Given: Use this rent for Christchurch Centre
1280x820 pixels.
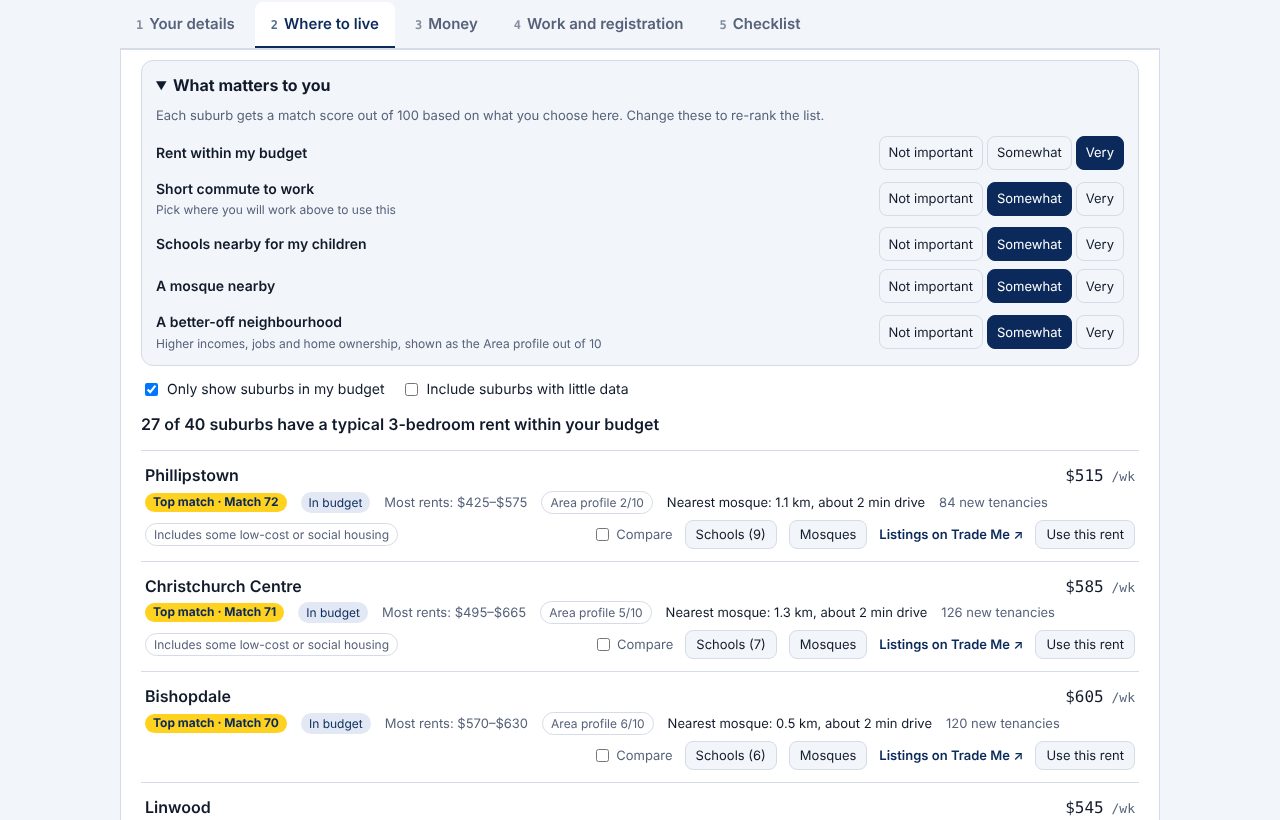Looking at the screenshot, I should tap(1085, 645).
